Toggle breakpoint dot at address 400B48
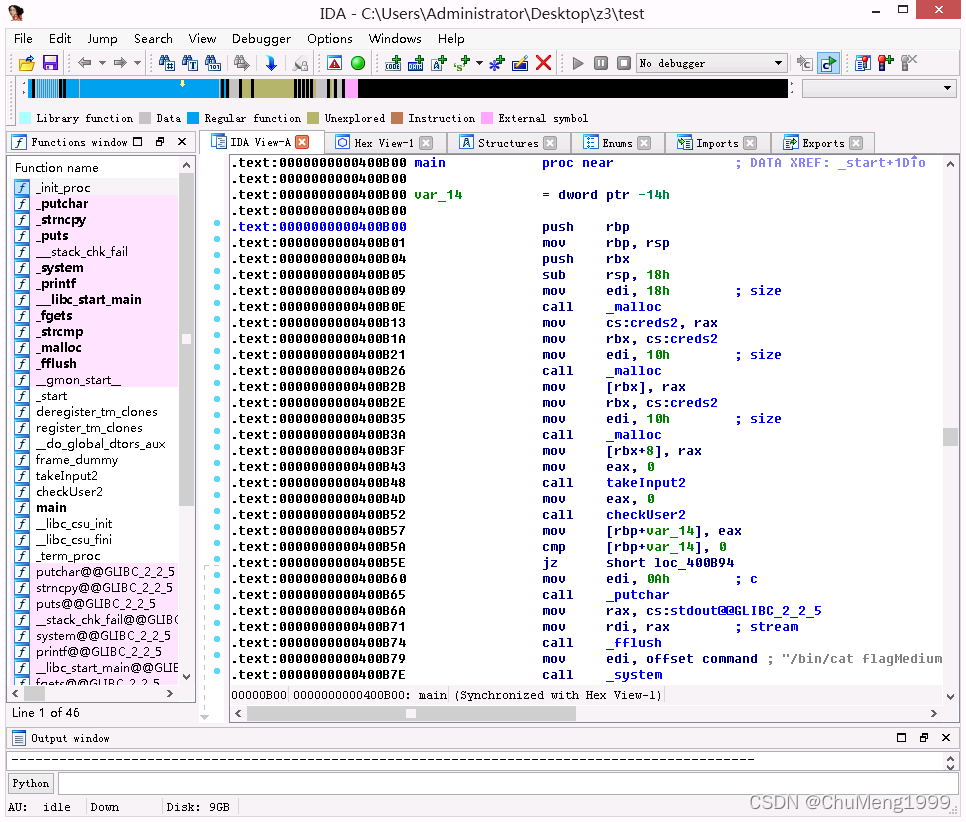 (x=217, y=479)
